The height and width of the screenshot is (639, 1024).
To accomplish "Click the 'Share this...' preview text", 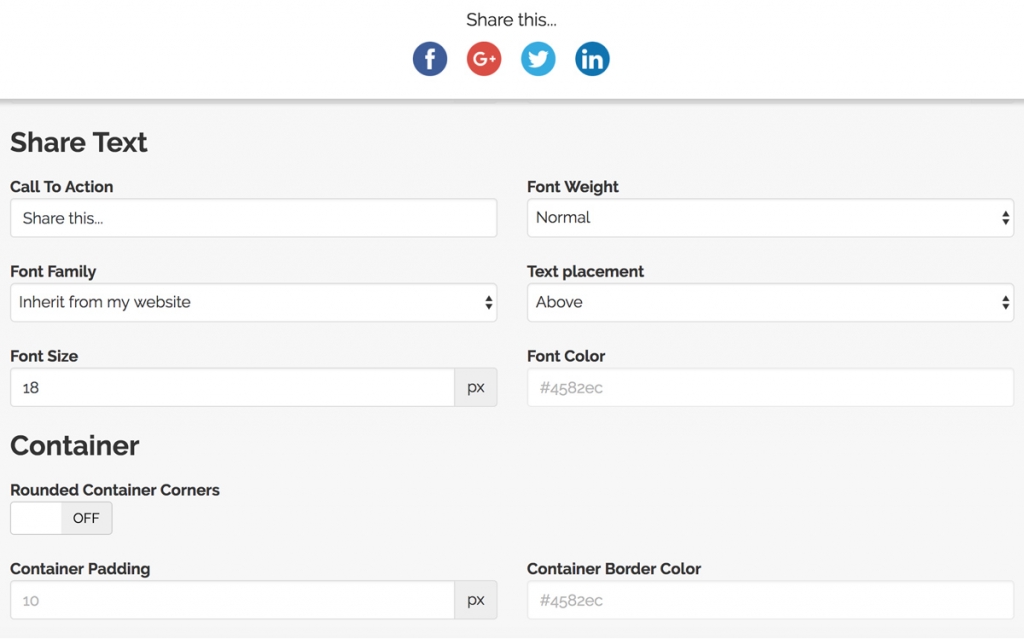I will (x=511, y=19).
